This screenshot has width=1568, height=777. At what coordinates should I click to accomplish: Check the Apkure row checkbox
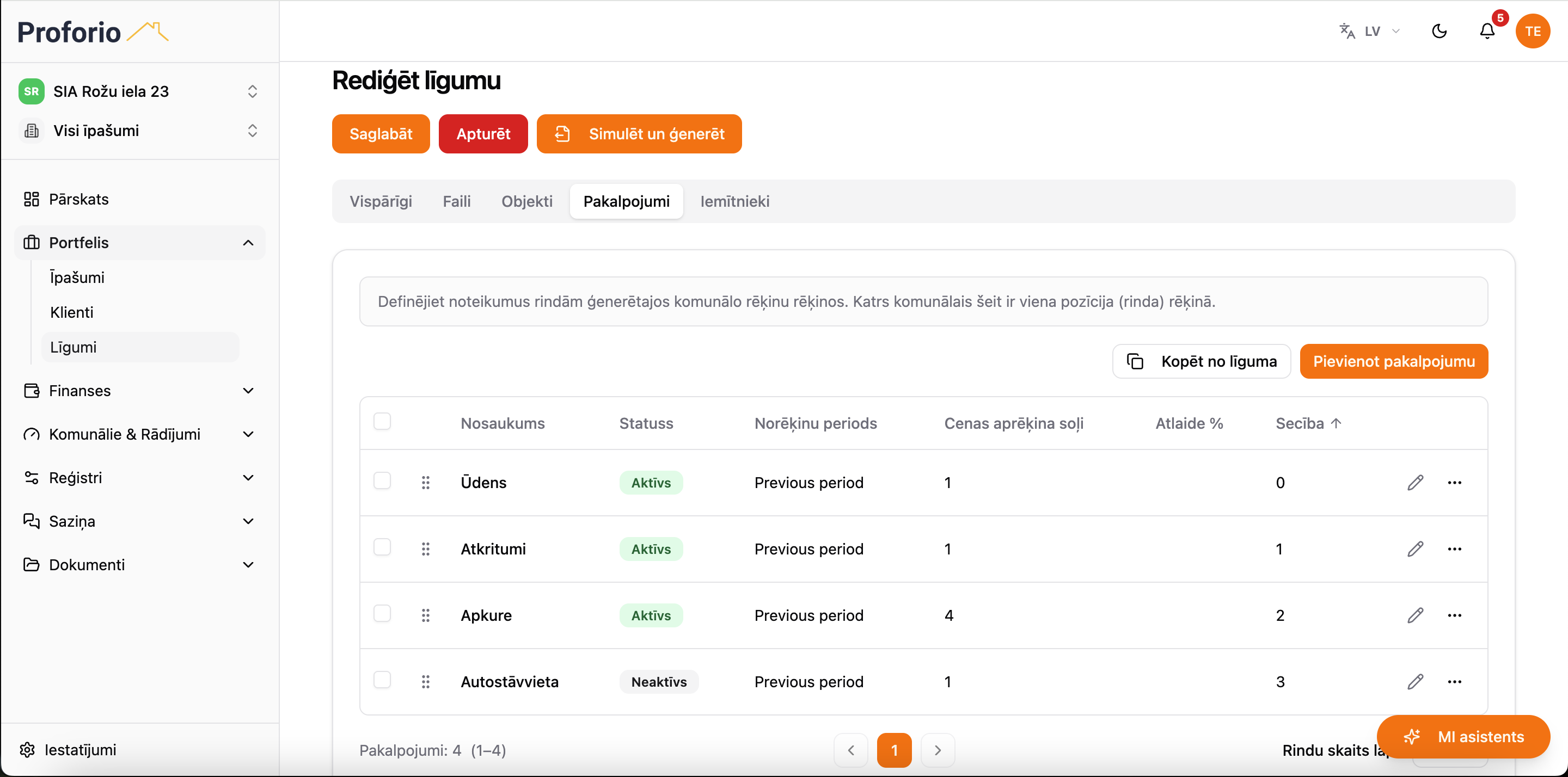click(x=382, y=613)
